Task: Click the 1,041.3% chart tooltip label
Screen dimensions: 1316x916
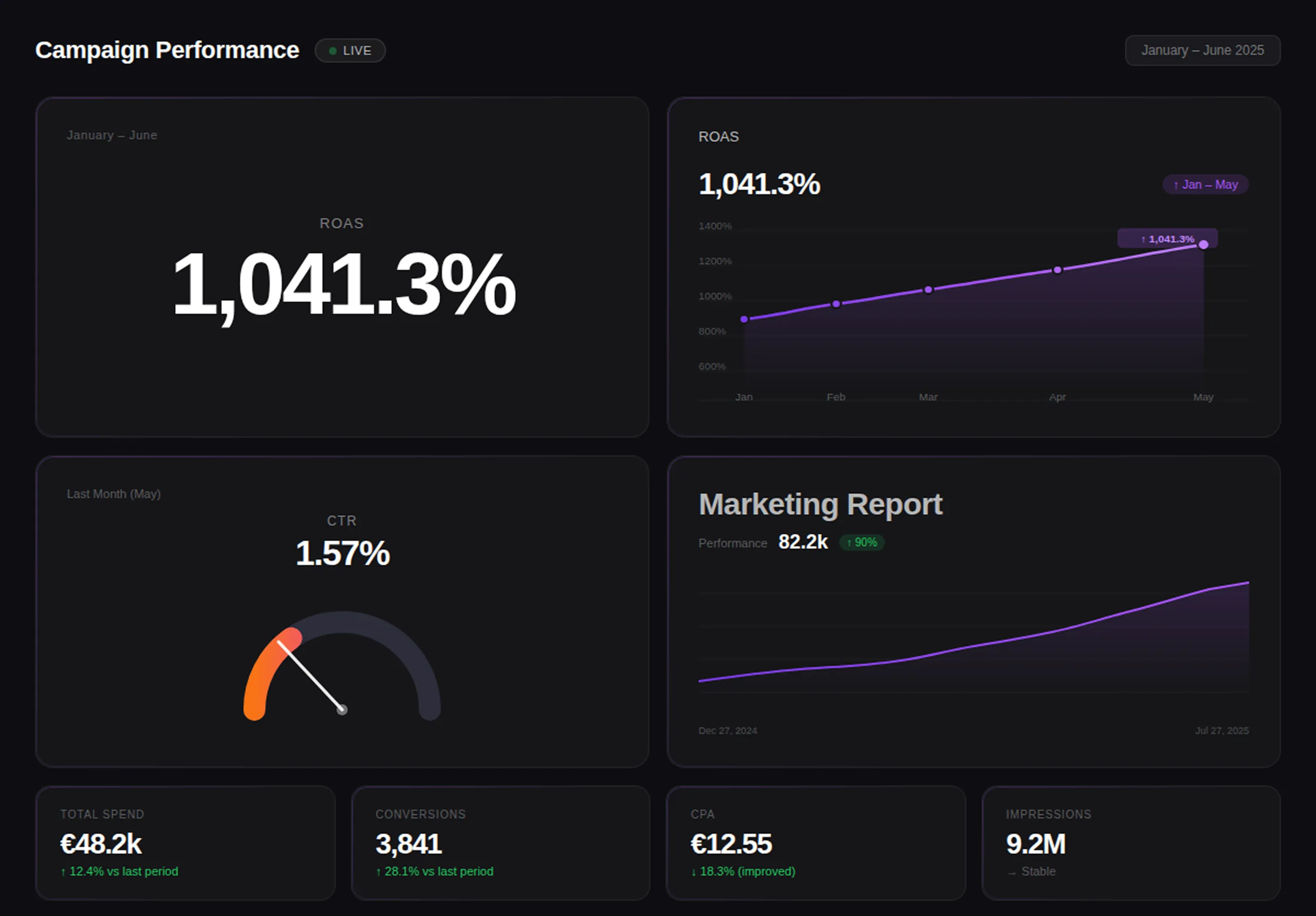Action: point(1167,239)
